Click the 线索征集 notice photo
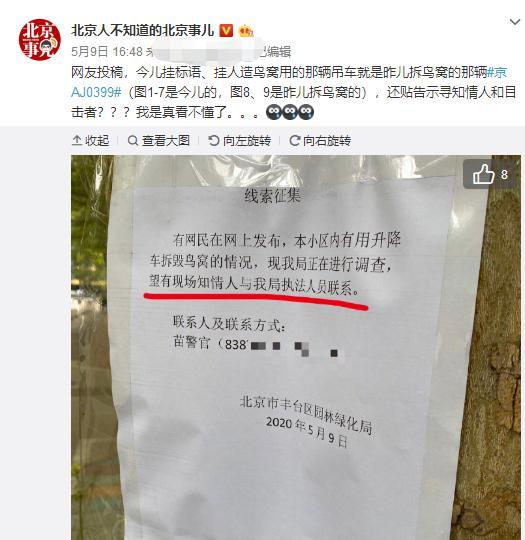 pyautogui.click(x=296, y=347)
